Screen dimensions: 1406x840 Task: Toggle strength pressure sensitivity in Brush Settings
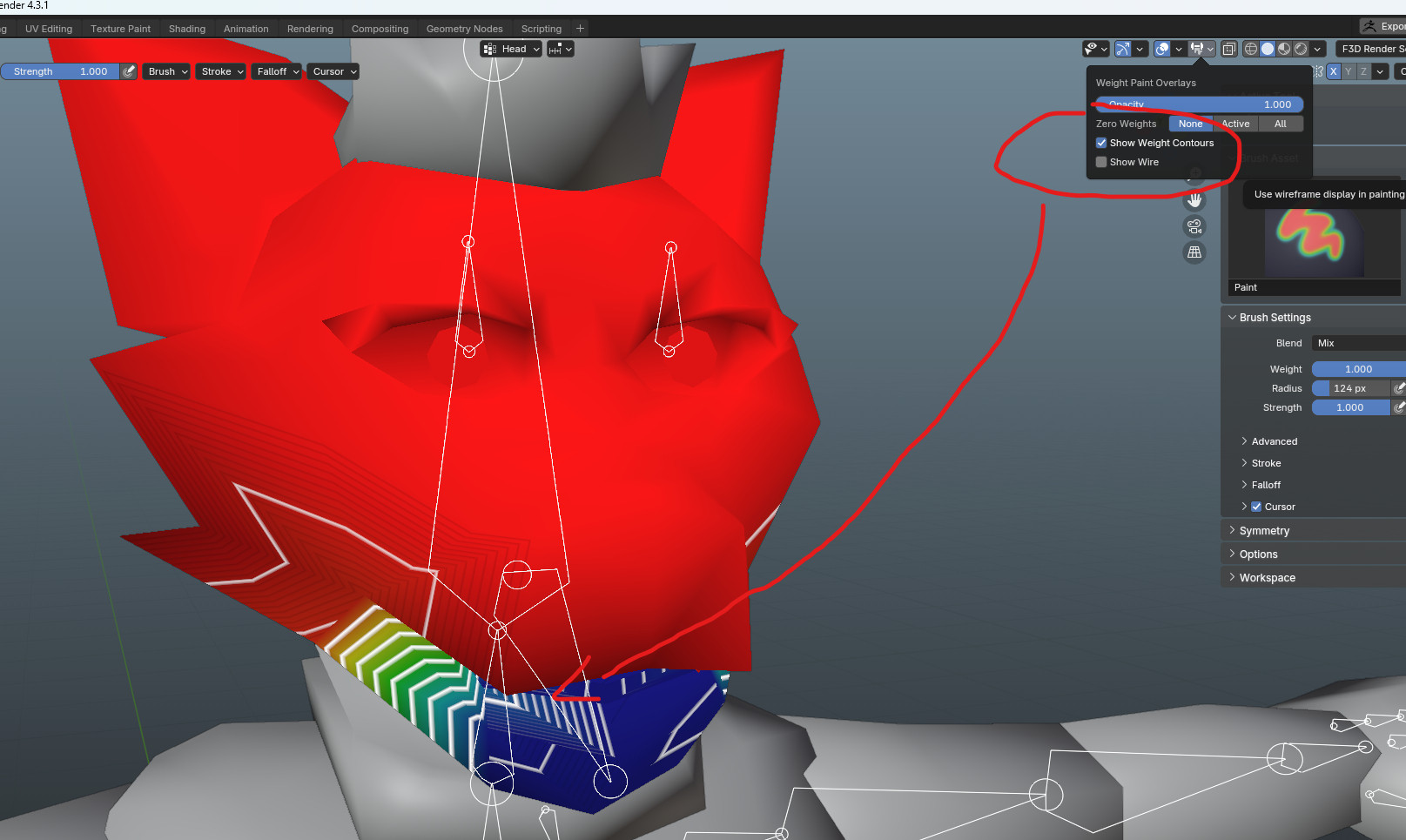point(1399,407)
